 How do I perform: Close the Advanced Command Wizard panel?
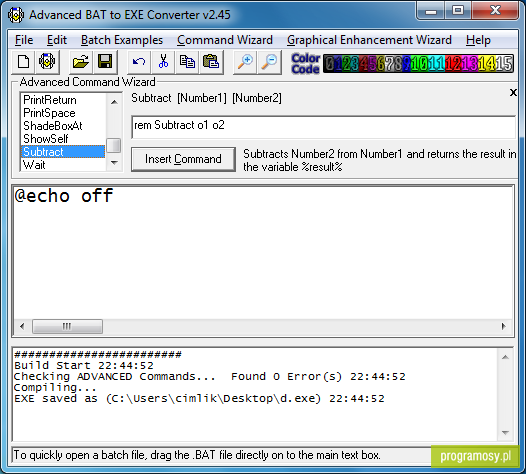tap(513, 93)
